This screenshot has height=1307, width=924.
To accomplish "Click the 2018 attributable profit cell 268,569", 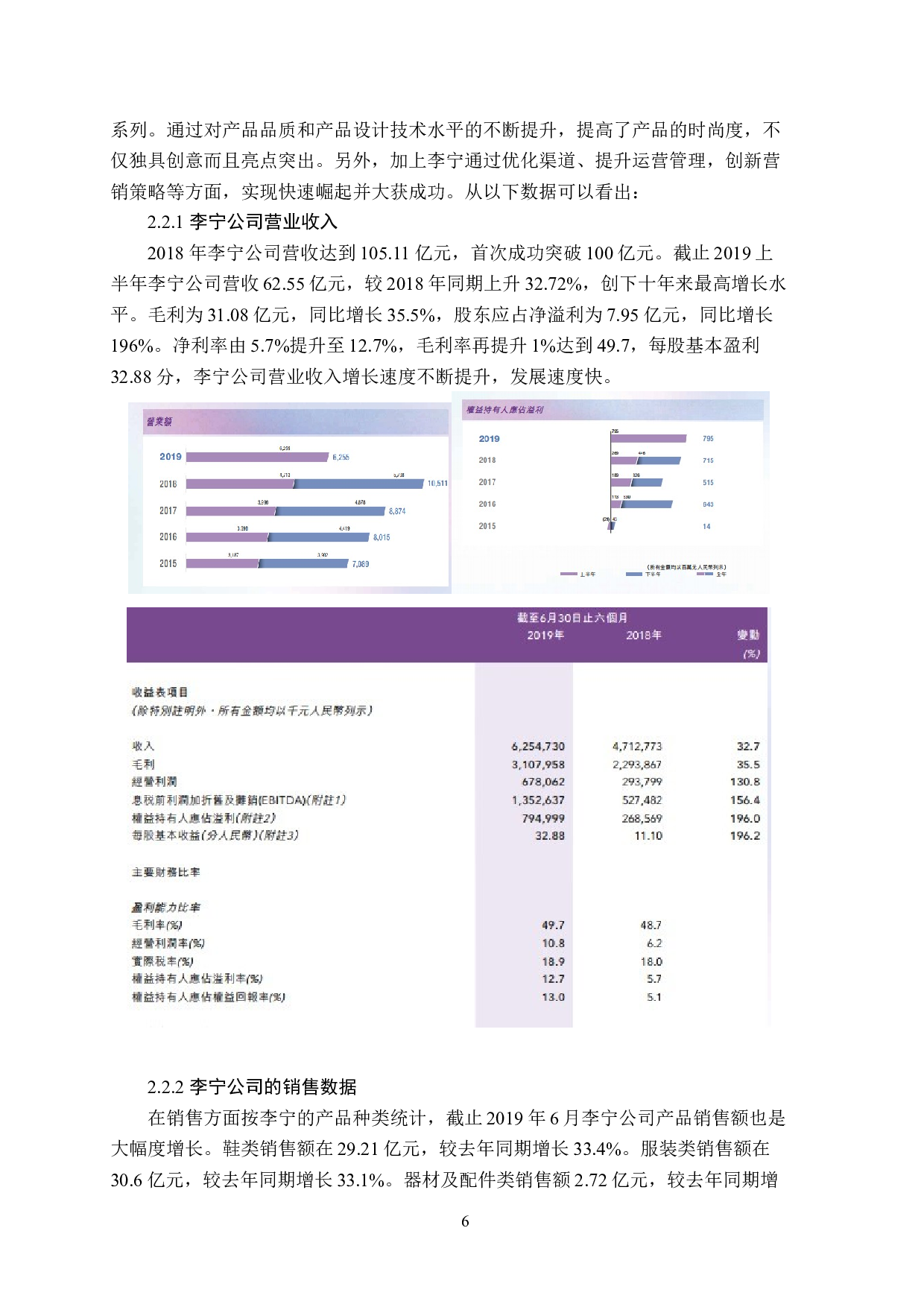I will tap(642, 818).
